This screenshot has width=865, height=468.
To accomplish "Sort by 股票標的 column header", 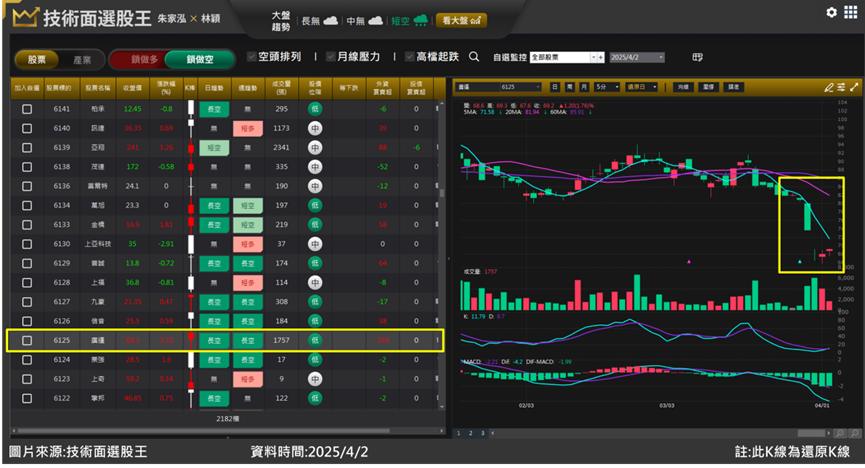I will pos(61,88).
